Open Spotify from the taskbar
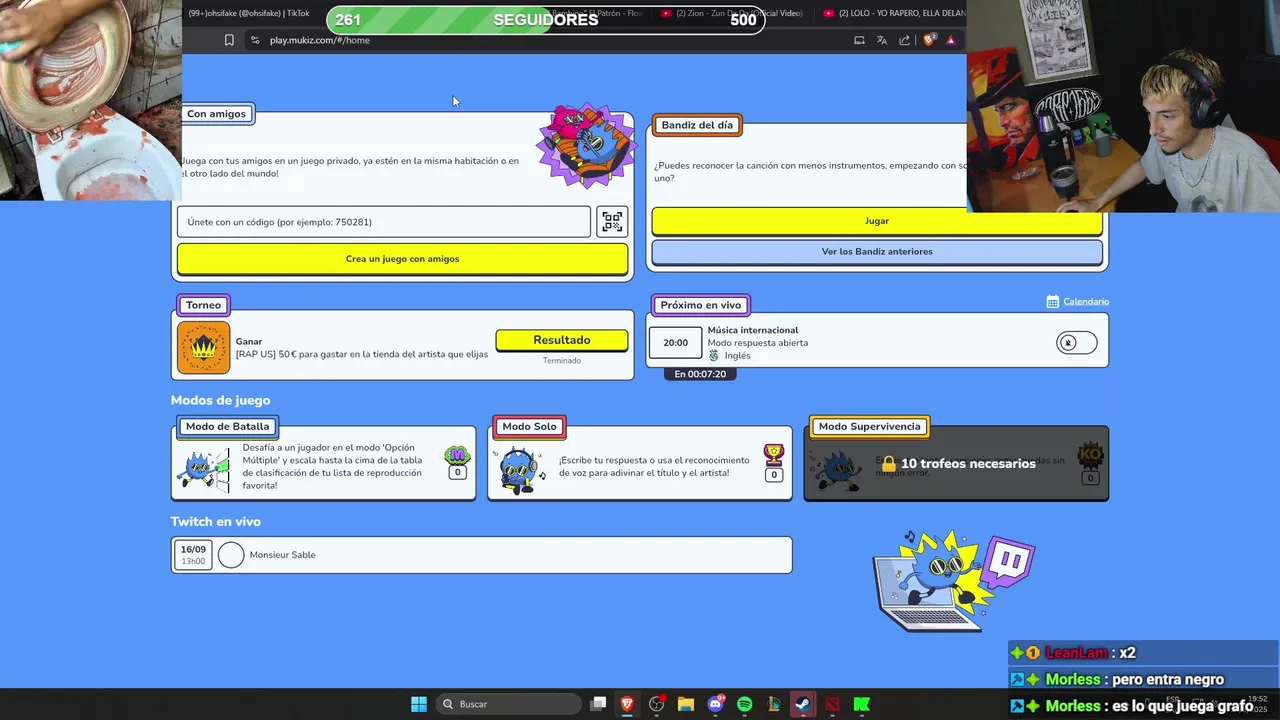This screenshot has height=720, width=1280. click(x=745, y=704)
